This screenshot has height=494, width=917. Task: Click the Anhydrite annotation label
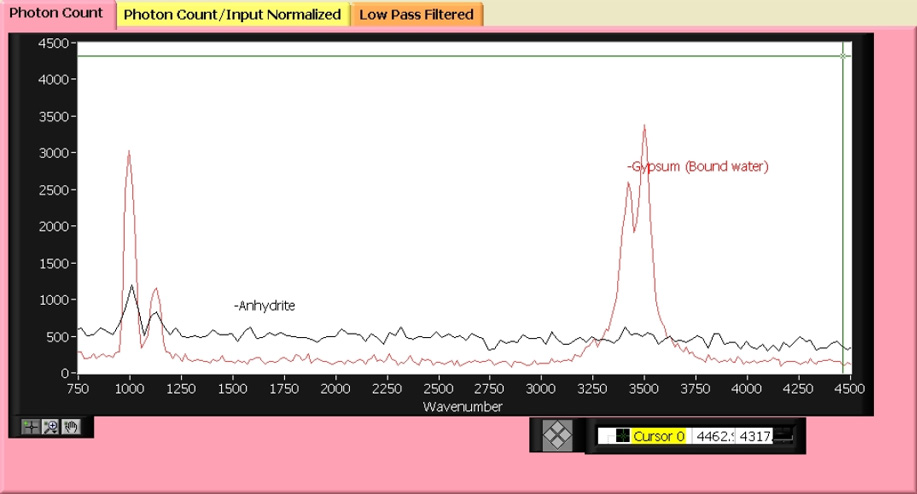[x=264, y=306]
